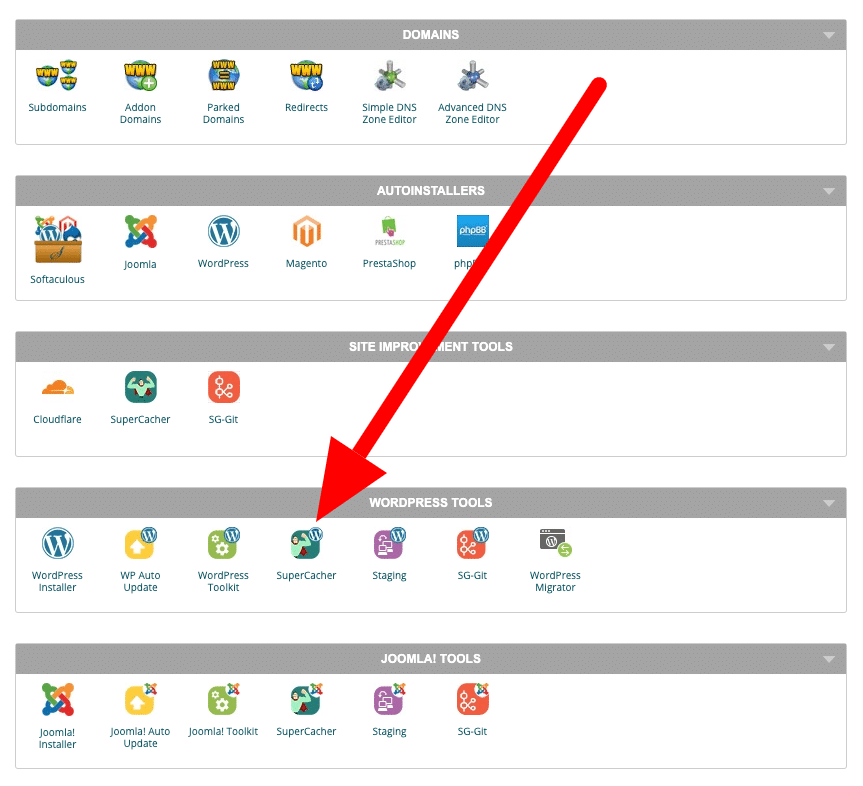Click the Joomla! Toolkit icon

click(223, 700)
